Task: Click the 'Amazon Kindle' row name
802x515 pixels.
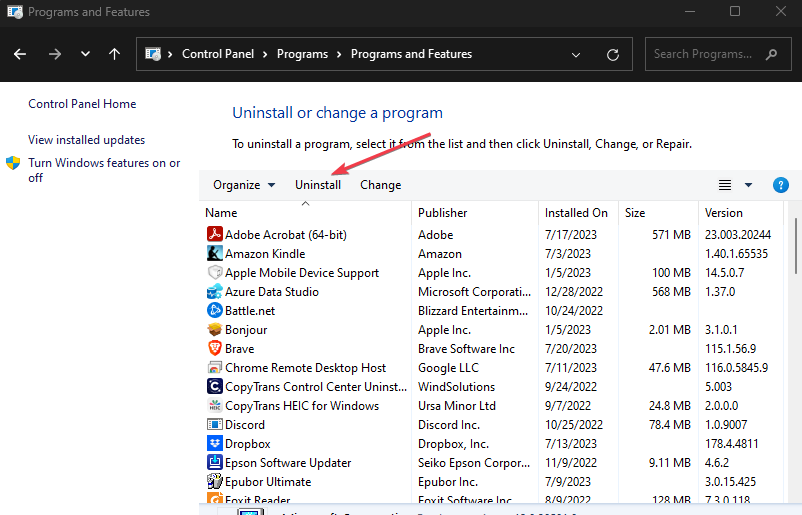Action: pyautogui.click(x=265, y=254)
